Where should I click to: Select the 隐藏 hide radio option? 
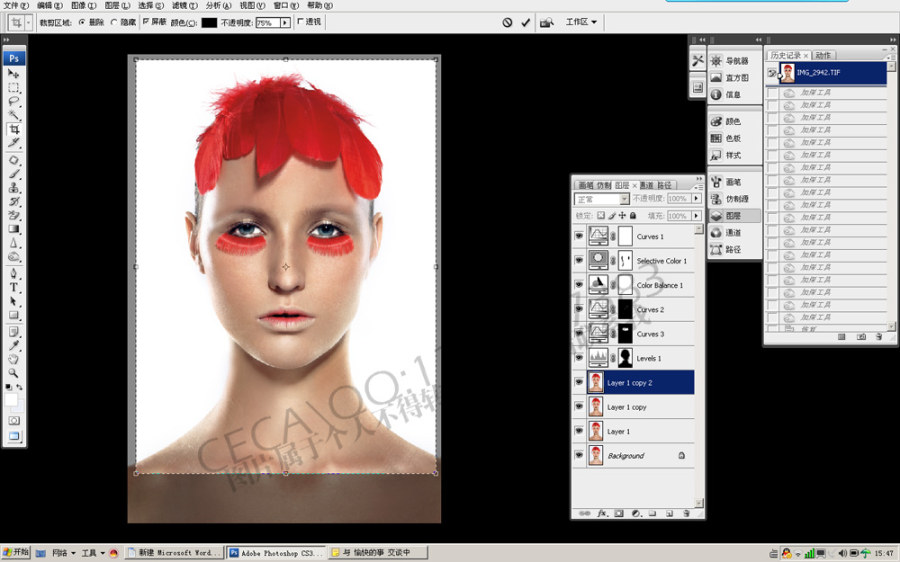(114, 22)
